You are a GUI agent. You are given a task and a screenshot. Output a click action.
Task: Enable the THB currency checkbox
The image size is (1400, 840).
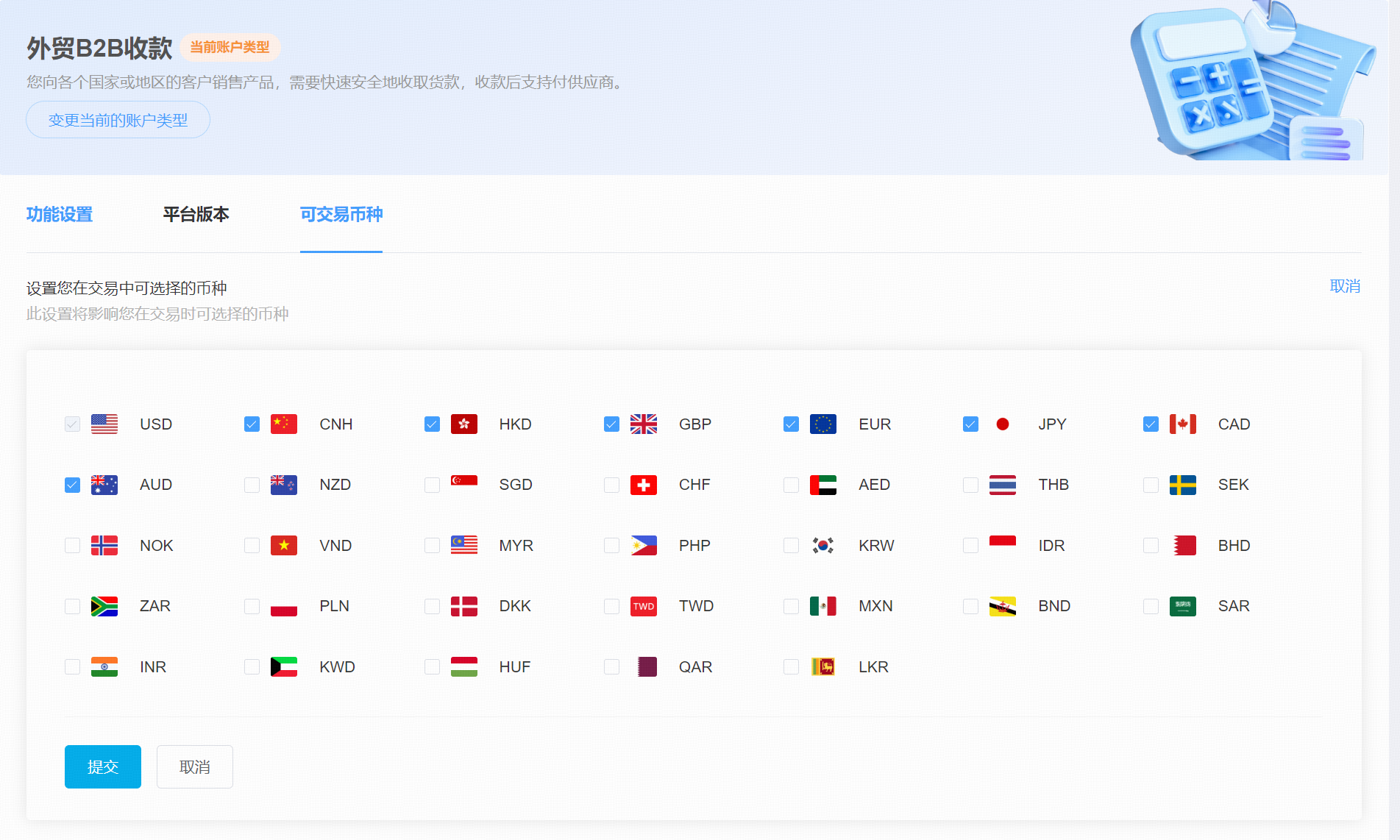click(x=970, y=485)
